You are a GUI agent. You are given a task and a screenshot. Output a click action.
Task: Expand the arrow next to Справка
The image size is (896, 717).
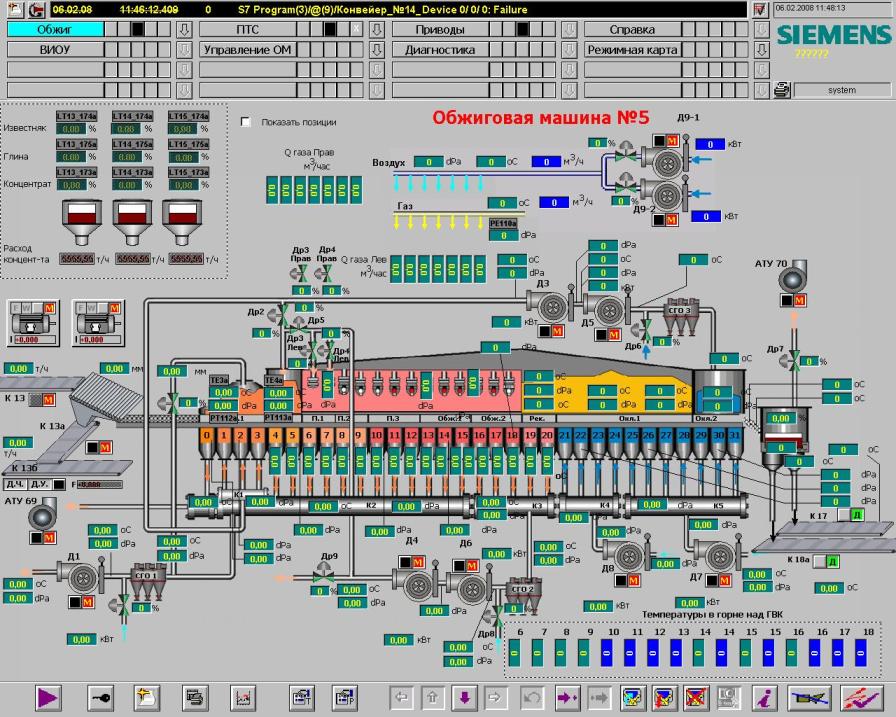click(761, 29)
